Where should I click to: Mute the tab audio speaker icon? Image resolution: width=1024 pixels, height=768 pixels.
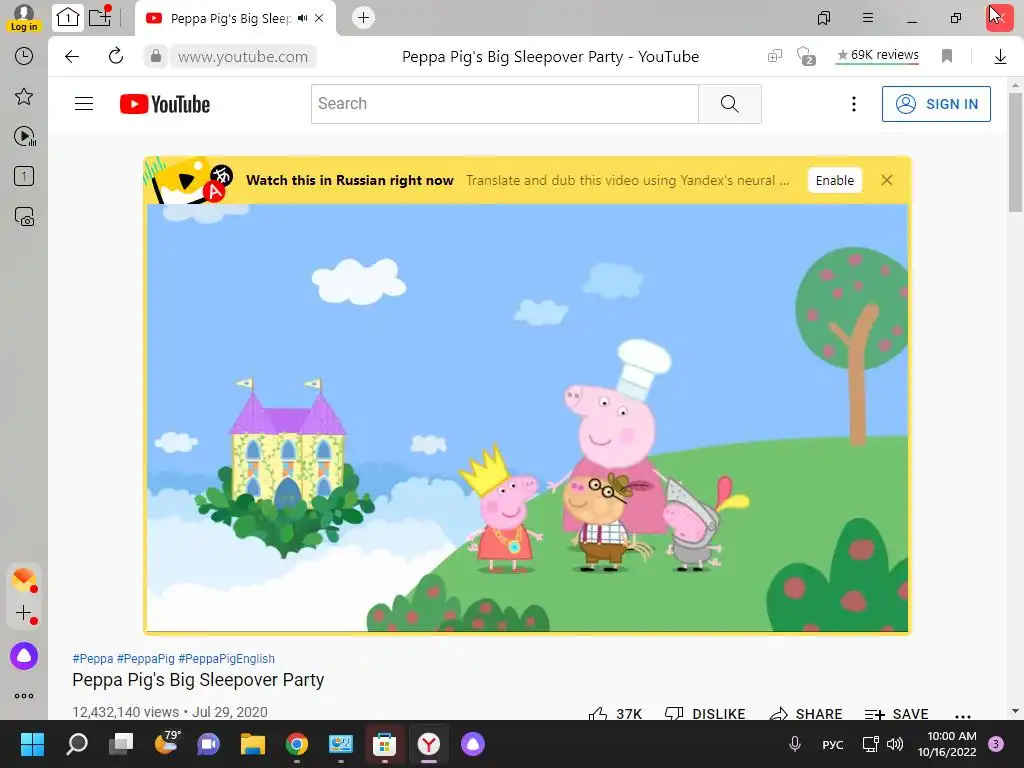click(302, 18)
